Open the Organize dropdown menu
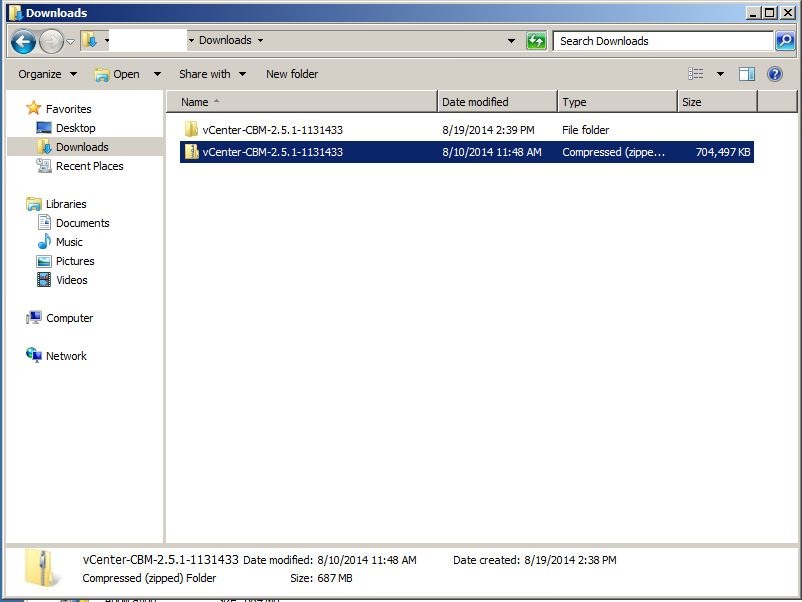This screenshot has width=802, height=602. (47, 74)
